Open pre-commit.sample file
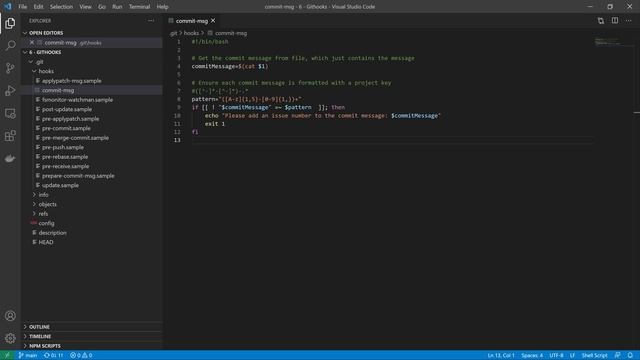The image size is (640, 360). (x=66, y=128)
